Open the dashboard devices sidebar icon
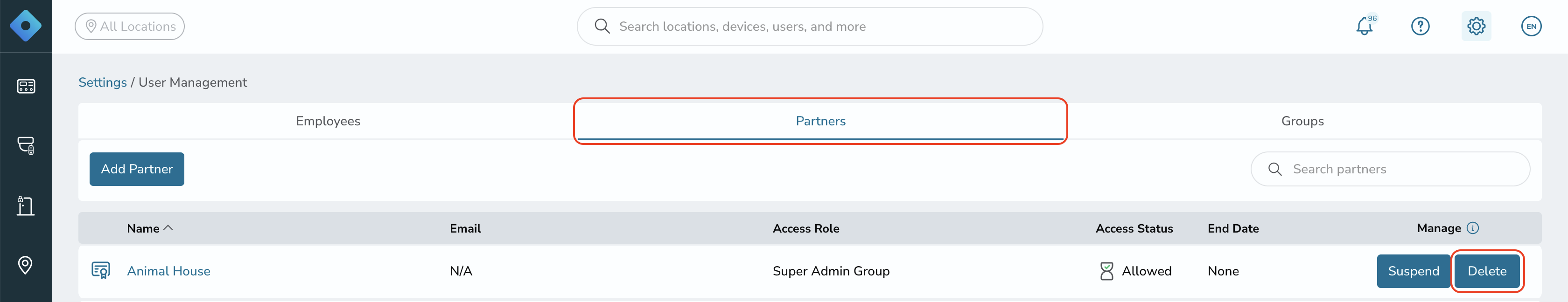 click(26, 86)
